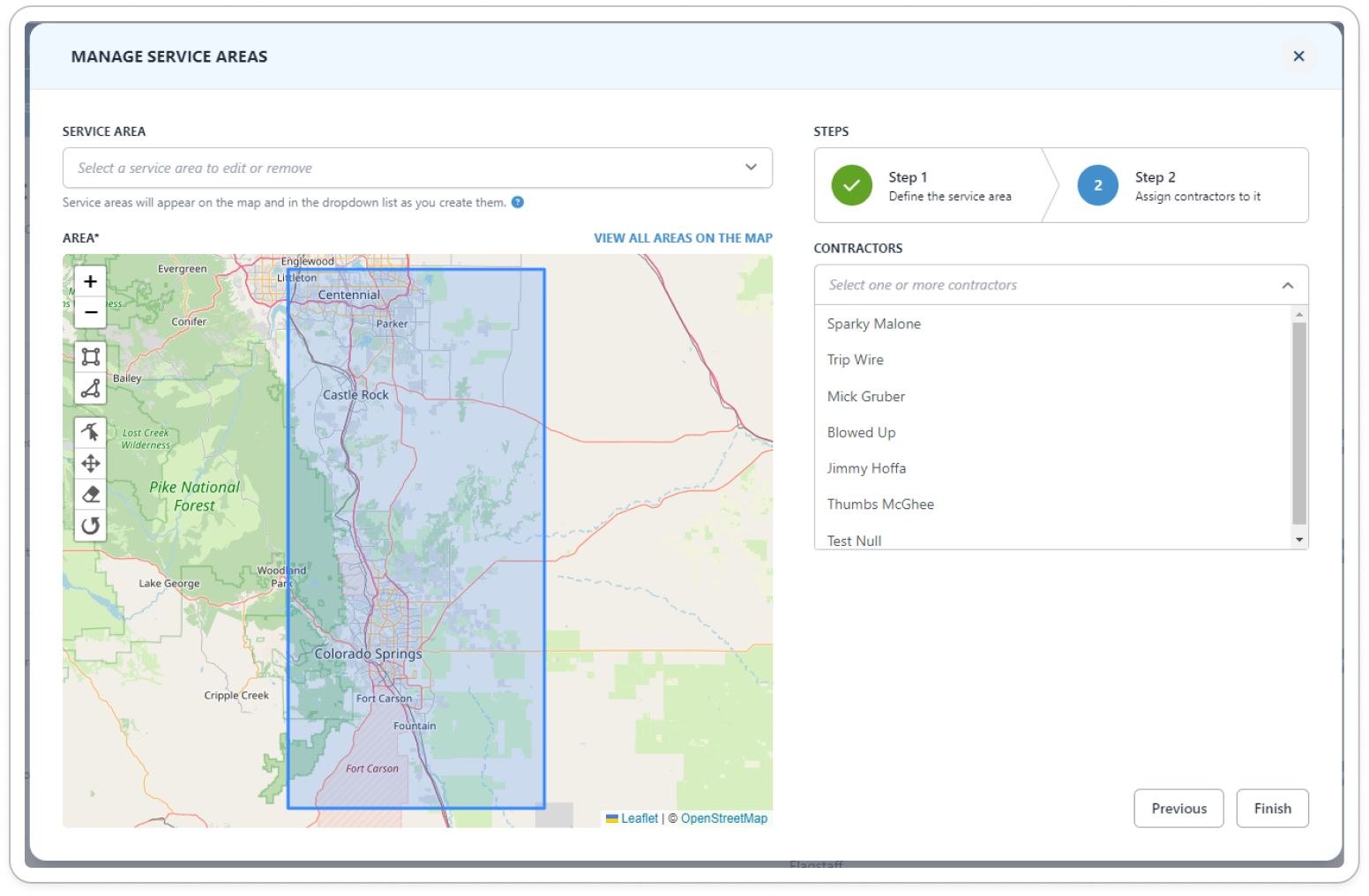Select the rotate shape tool

(x=90, y=526)
